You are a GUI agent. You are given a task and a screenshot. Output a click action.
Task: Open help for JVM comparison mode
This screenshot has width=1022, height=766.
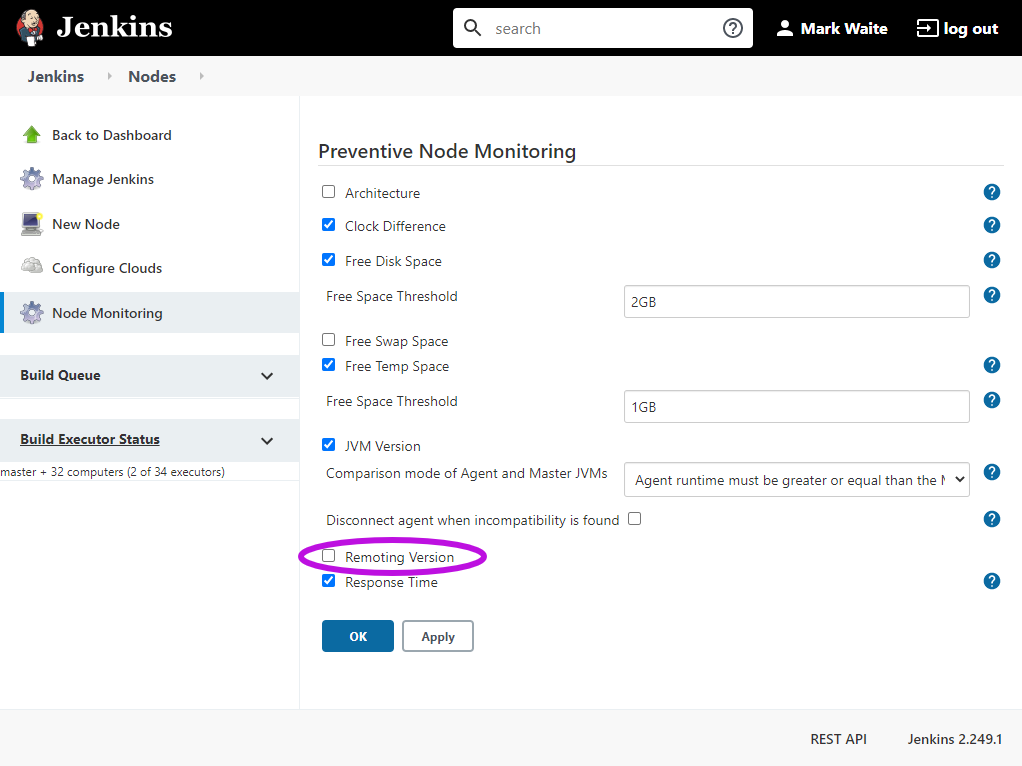991,473
